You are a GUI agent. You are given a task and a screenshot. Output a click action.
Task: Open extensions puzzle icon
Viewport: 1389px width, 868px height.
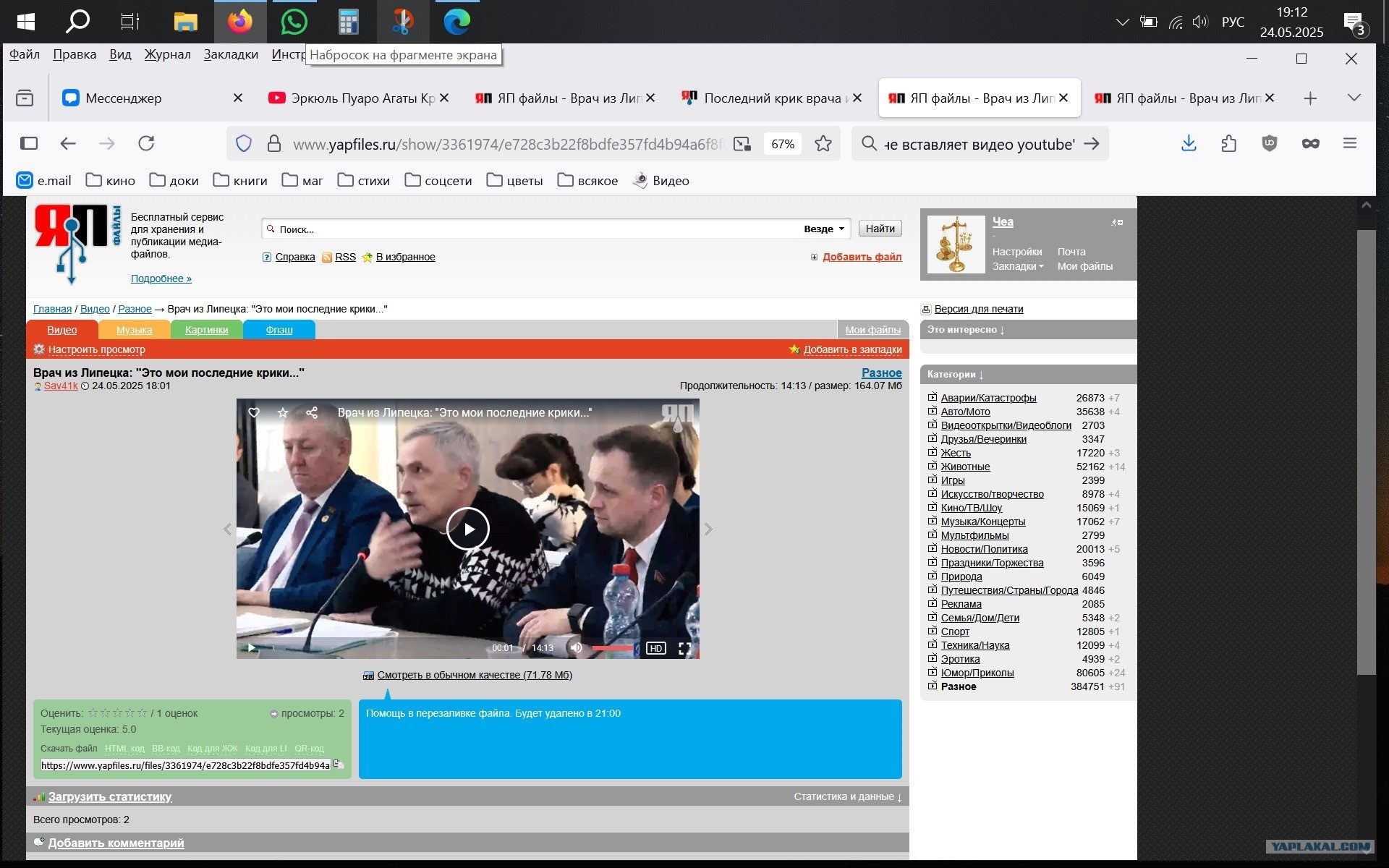[x=1228, y=143]
